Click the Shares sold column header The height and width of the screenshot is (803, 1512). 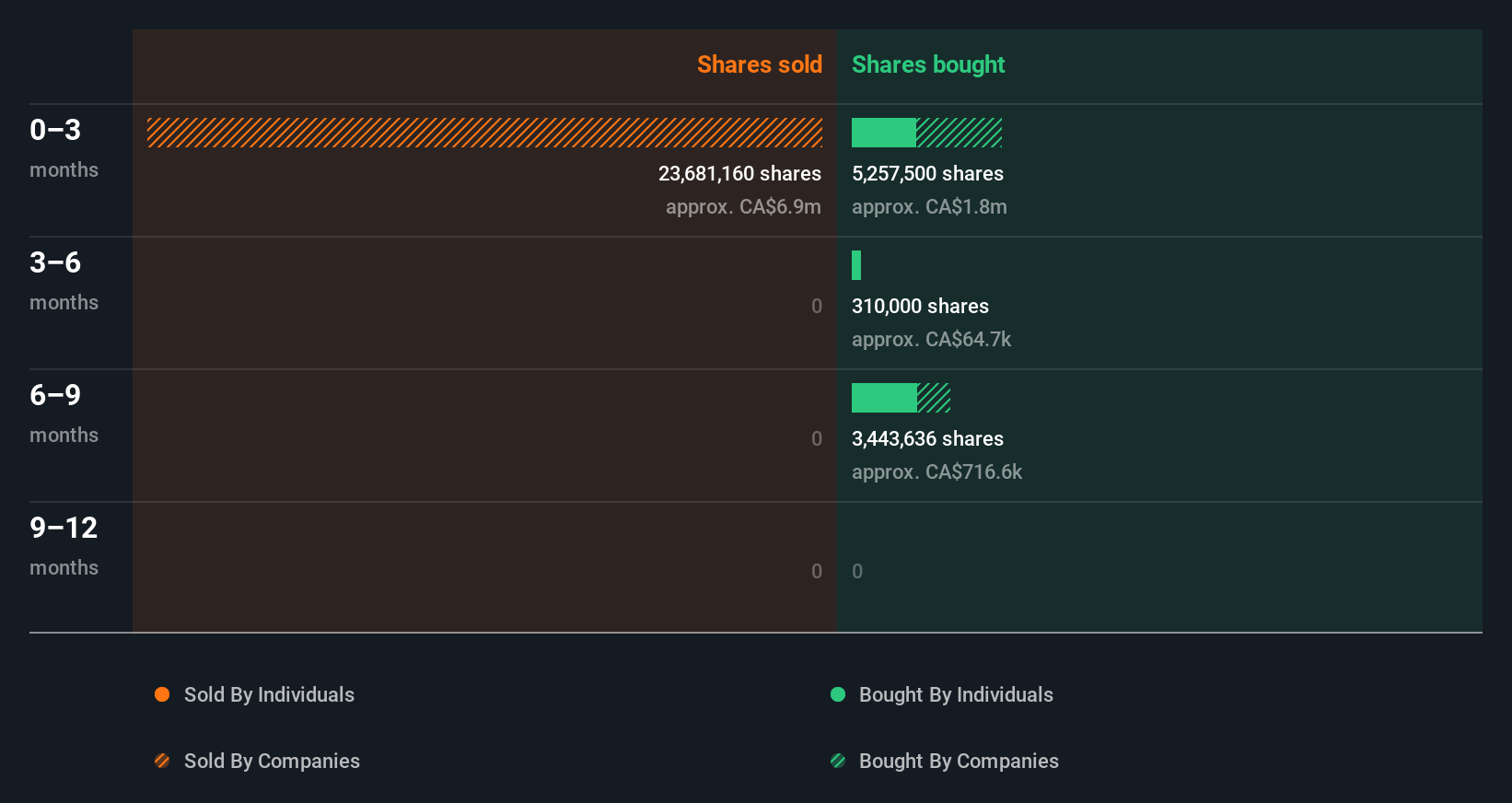click(760, 64)
